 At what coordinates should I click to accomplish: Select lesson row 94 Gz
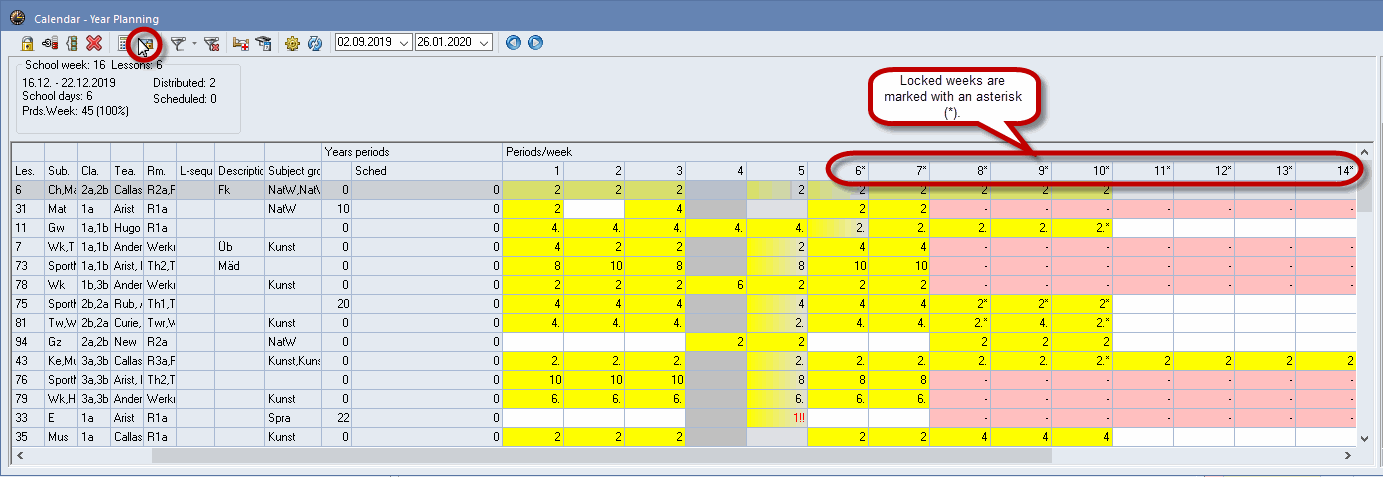[684, 341]
